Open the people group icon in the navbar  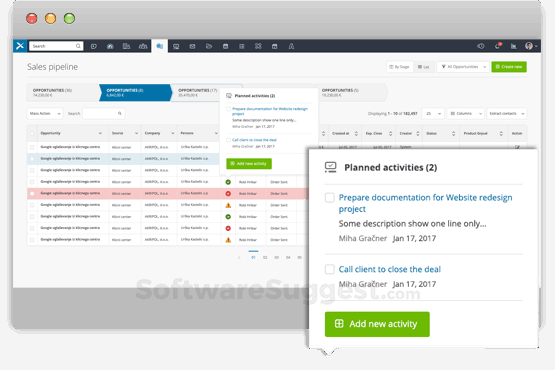143,46
